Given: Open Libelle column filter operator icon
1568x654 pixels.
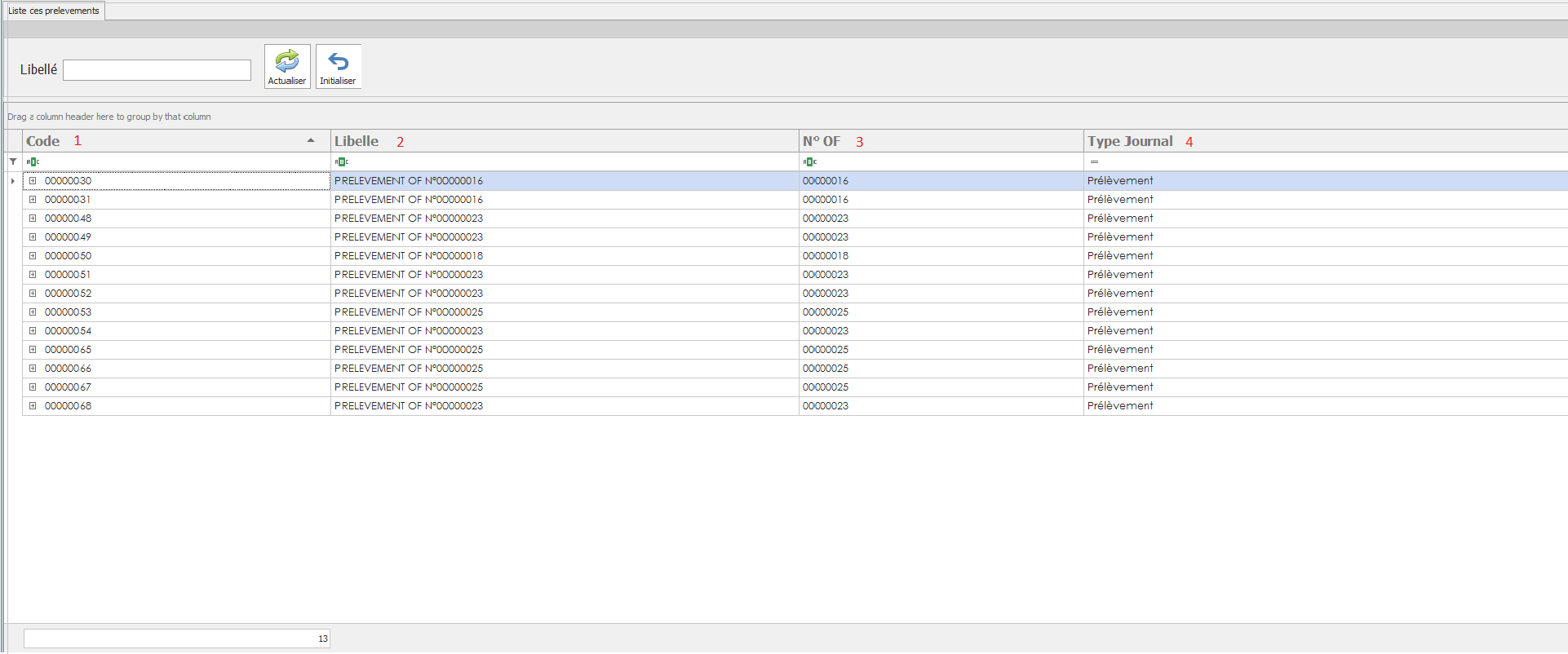Looking at the screenshot, I should [x=341, y=161].
